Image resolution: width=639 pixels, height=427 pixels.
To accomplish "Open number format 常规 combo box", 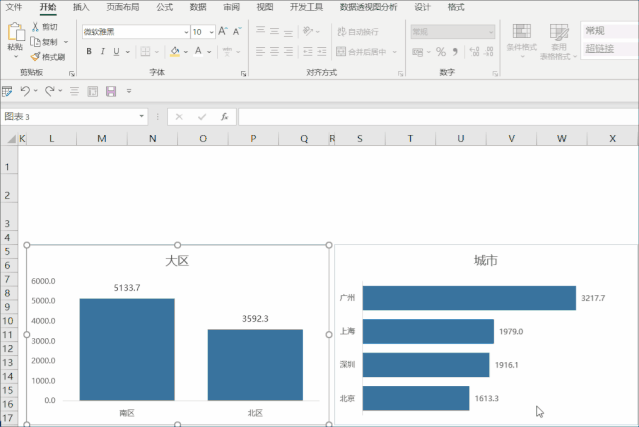I will pyautogui.click(x=452, y=31).
